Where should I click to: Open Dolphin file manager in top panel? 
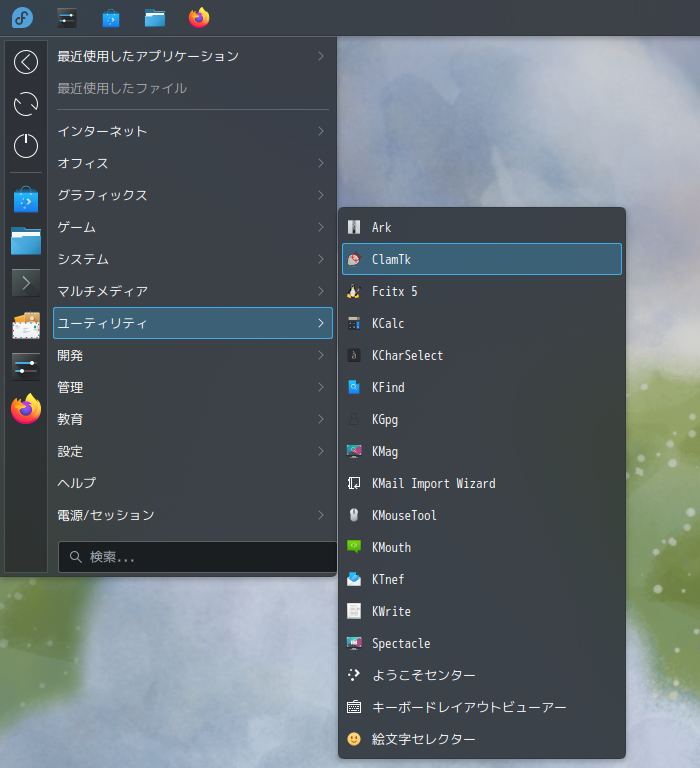155,19
